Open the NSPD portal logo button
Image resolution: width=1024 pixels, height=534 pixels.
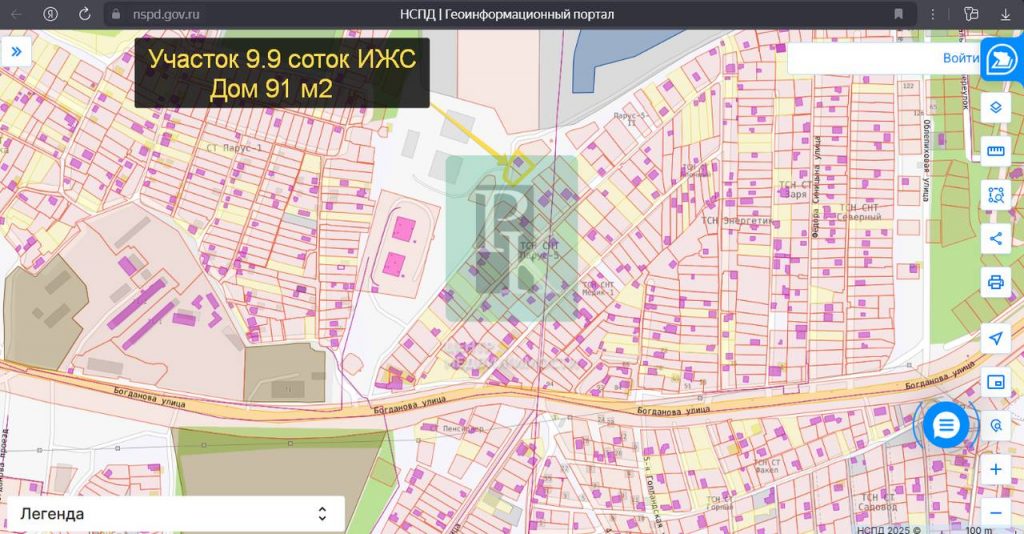(x=1001, y=60)
